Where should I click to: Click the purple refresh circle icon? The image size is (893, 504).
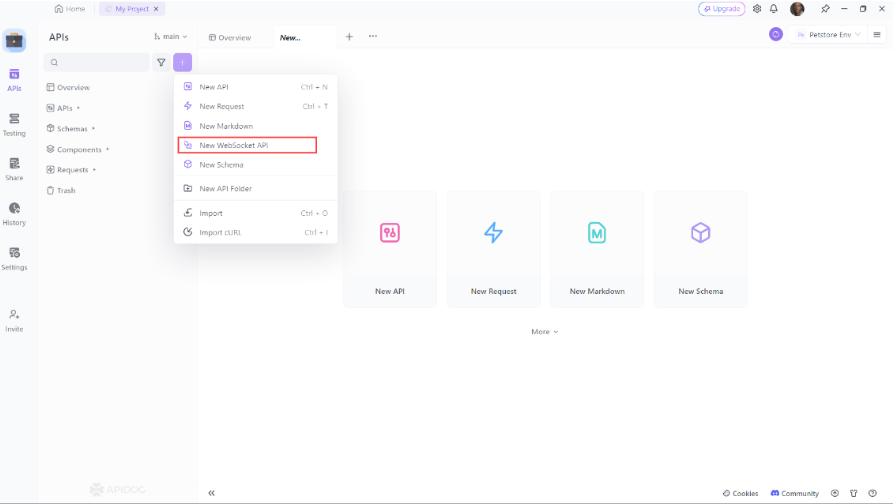776,34
